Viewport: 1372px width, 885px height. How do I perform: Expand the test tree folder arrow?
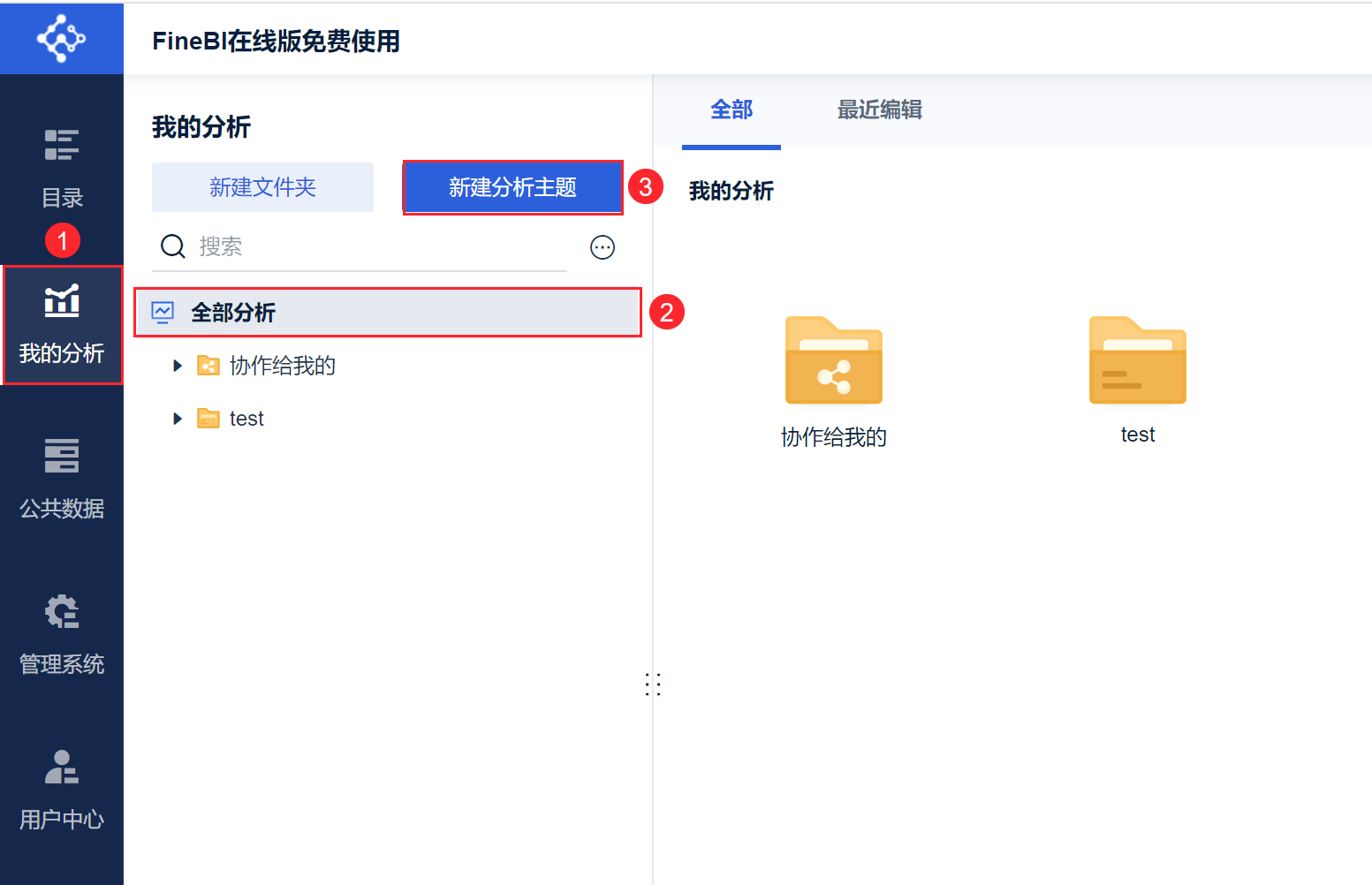coord(178,419)
